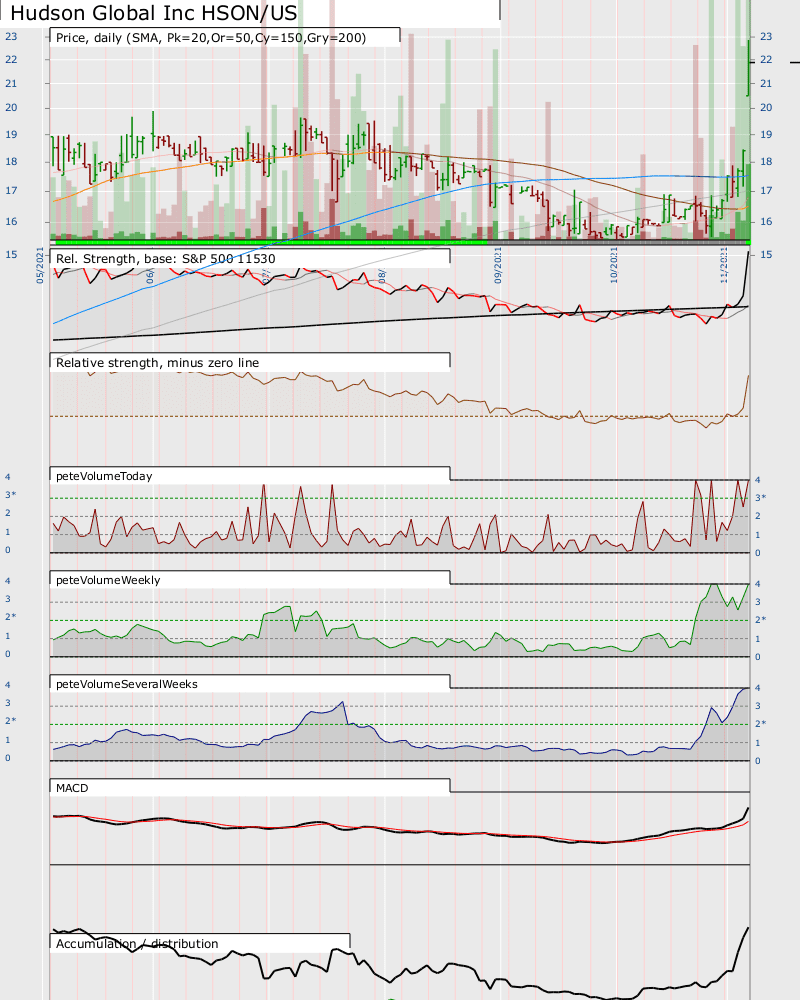Click 2* on peteVolumeWeekly right axis
Image resolution: width=800 pixels, height=1000 pixels.
click(760, 620)
